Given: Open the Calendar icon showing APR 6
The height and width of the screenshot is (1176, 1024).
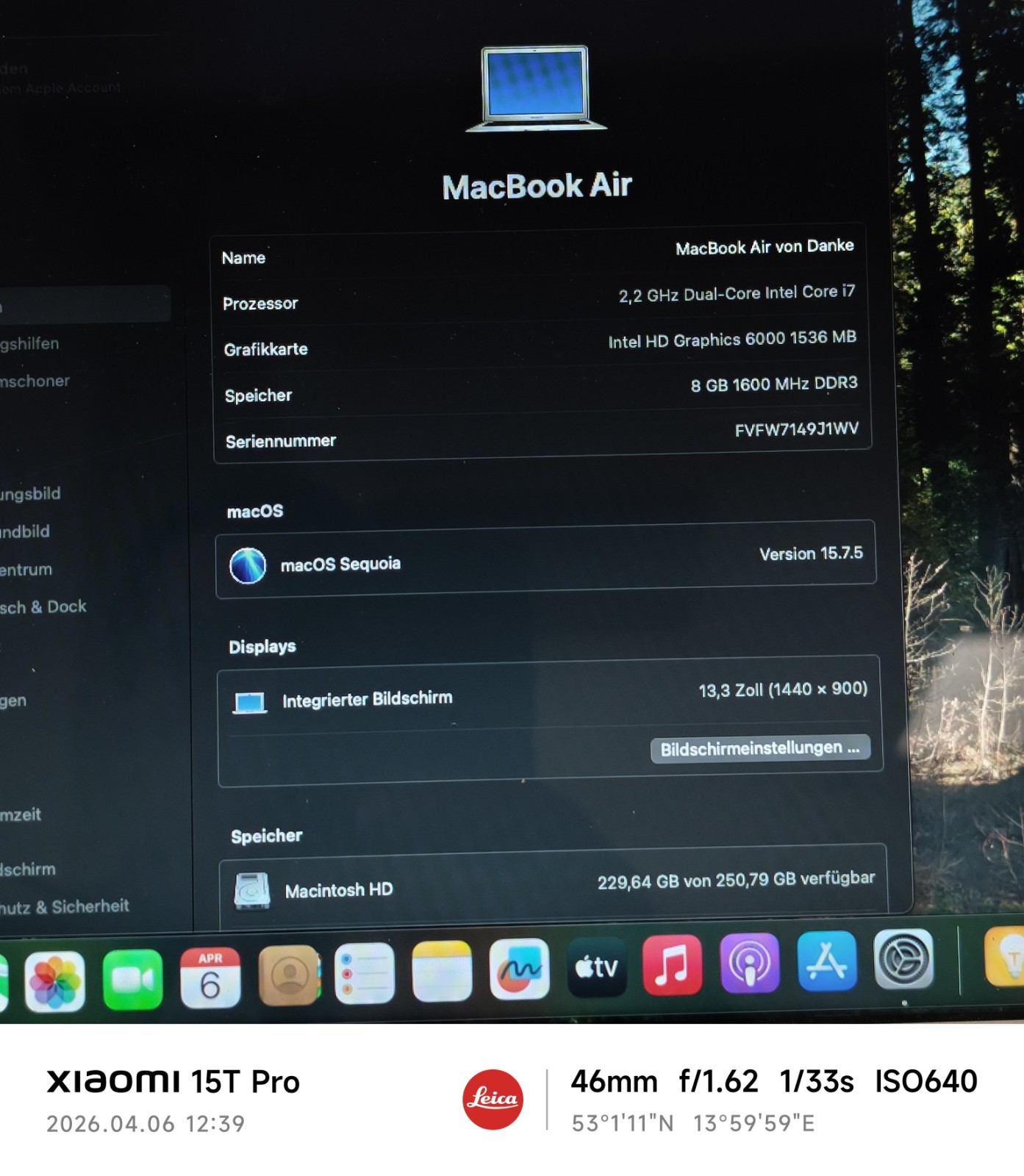Looking at the screenshot, I should pyautogui.click(x=210, y=977).
